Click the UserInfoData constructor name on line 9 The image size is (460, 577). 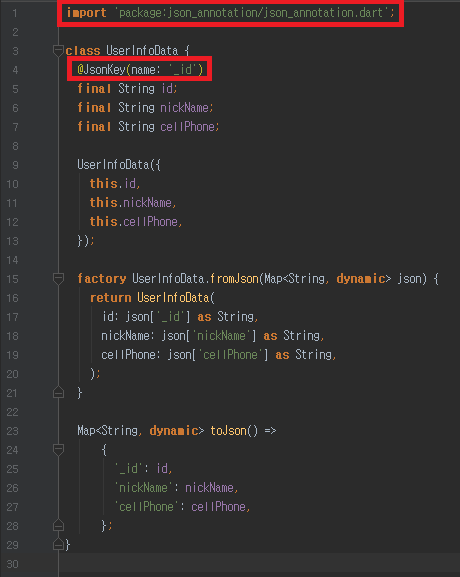[x=113, y=165]
